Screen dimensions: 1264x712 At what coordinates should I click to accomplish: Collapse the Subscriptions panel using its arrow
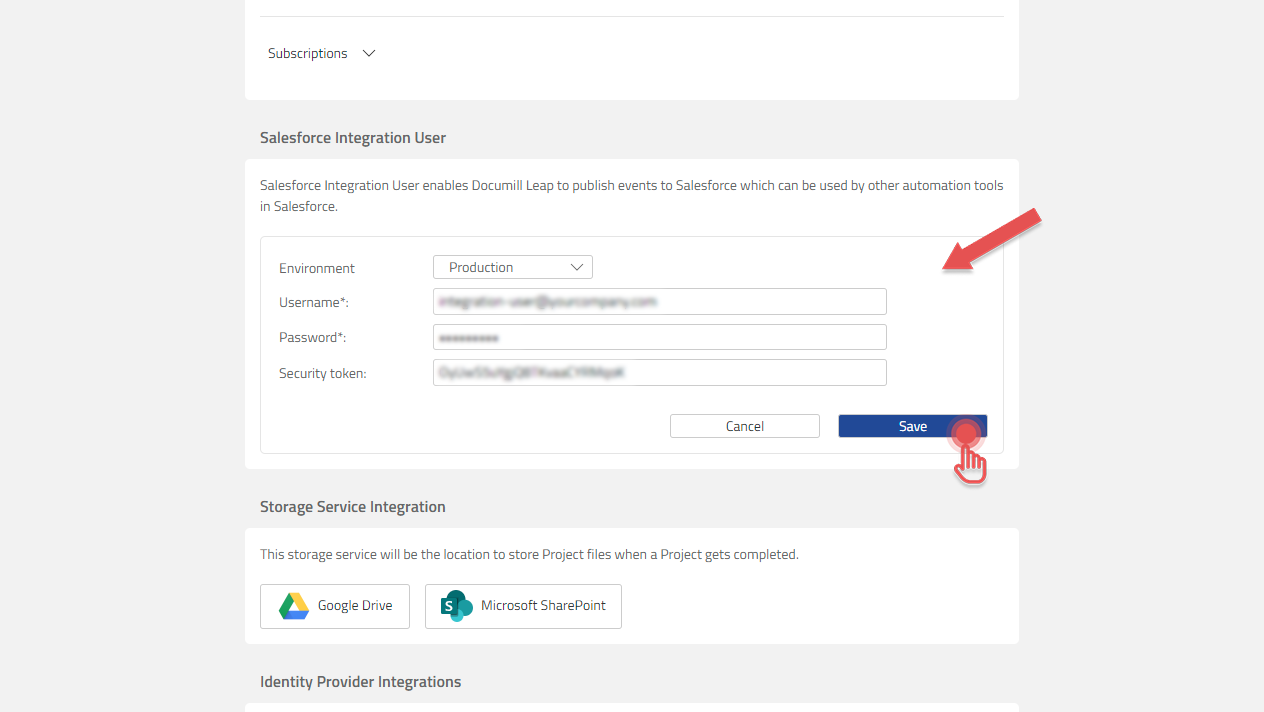tap(368, 53)
